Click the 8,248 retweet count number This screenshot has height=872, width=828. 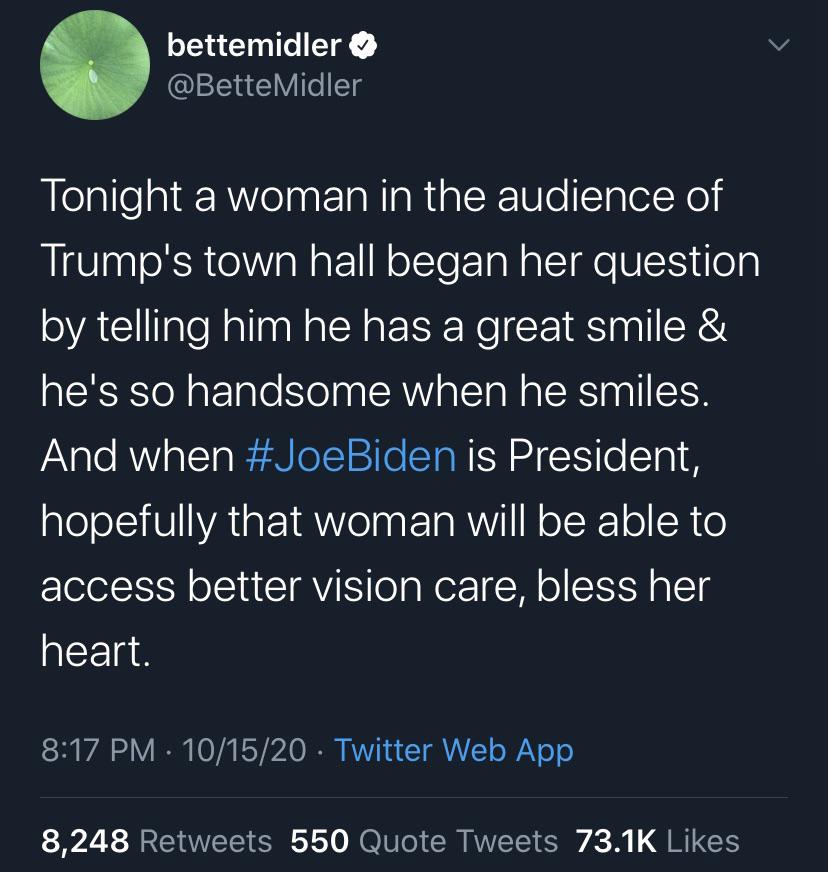click(85, 841)
